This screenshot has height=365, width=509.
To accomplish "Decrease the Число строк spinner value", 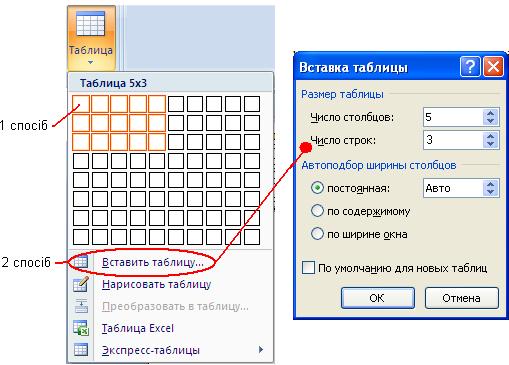I will pyautogui.click(x=490, y=144).
